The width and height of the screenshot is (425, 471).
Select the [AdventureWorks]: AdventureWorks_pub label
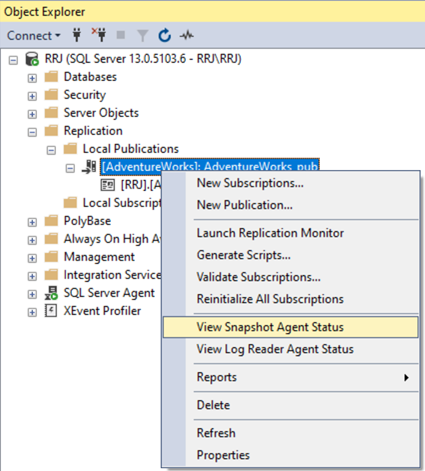tap(210, 166)
